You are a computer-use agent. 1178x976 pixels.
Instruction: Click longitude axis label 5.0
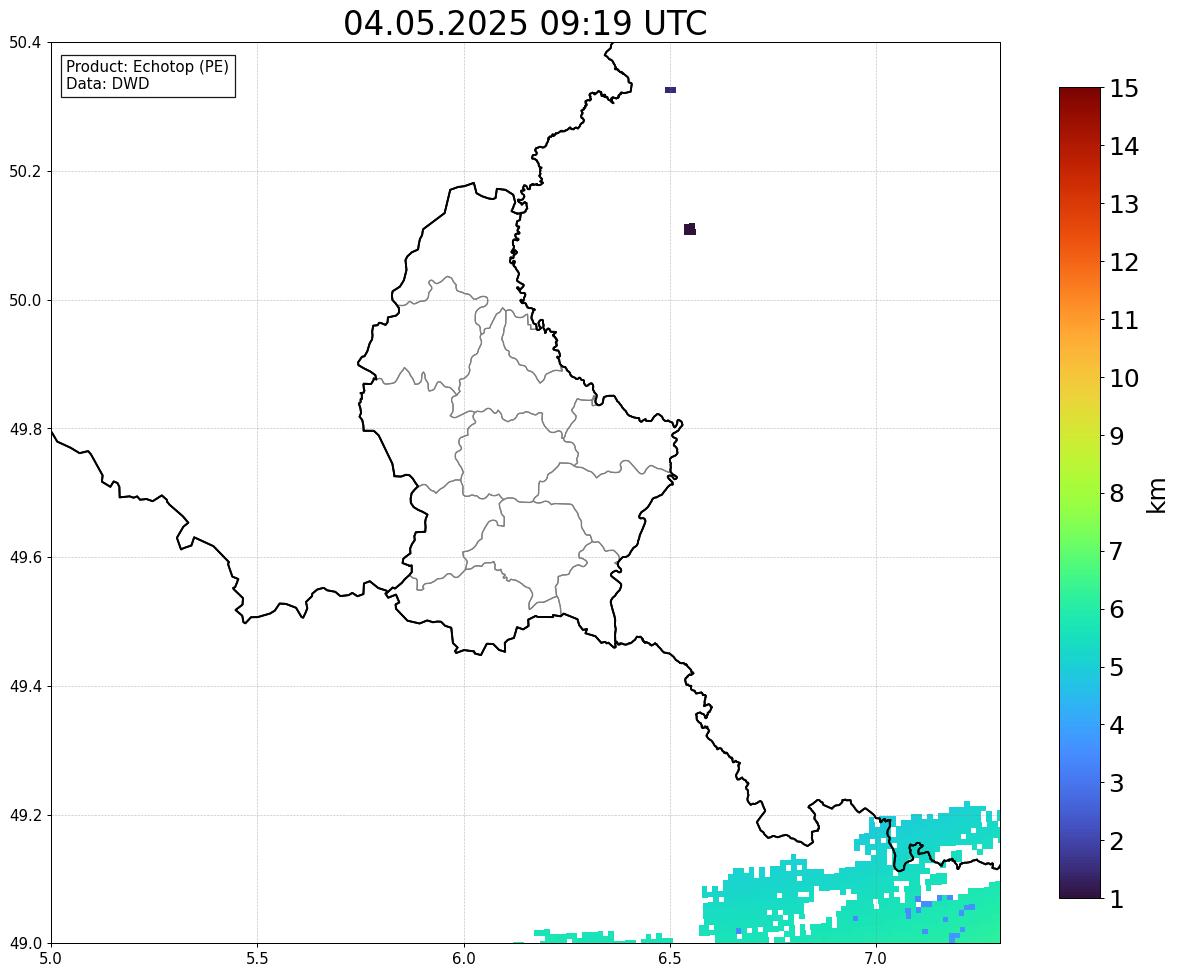50,959
